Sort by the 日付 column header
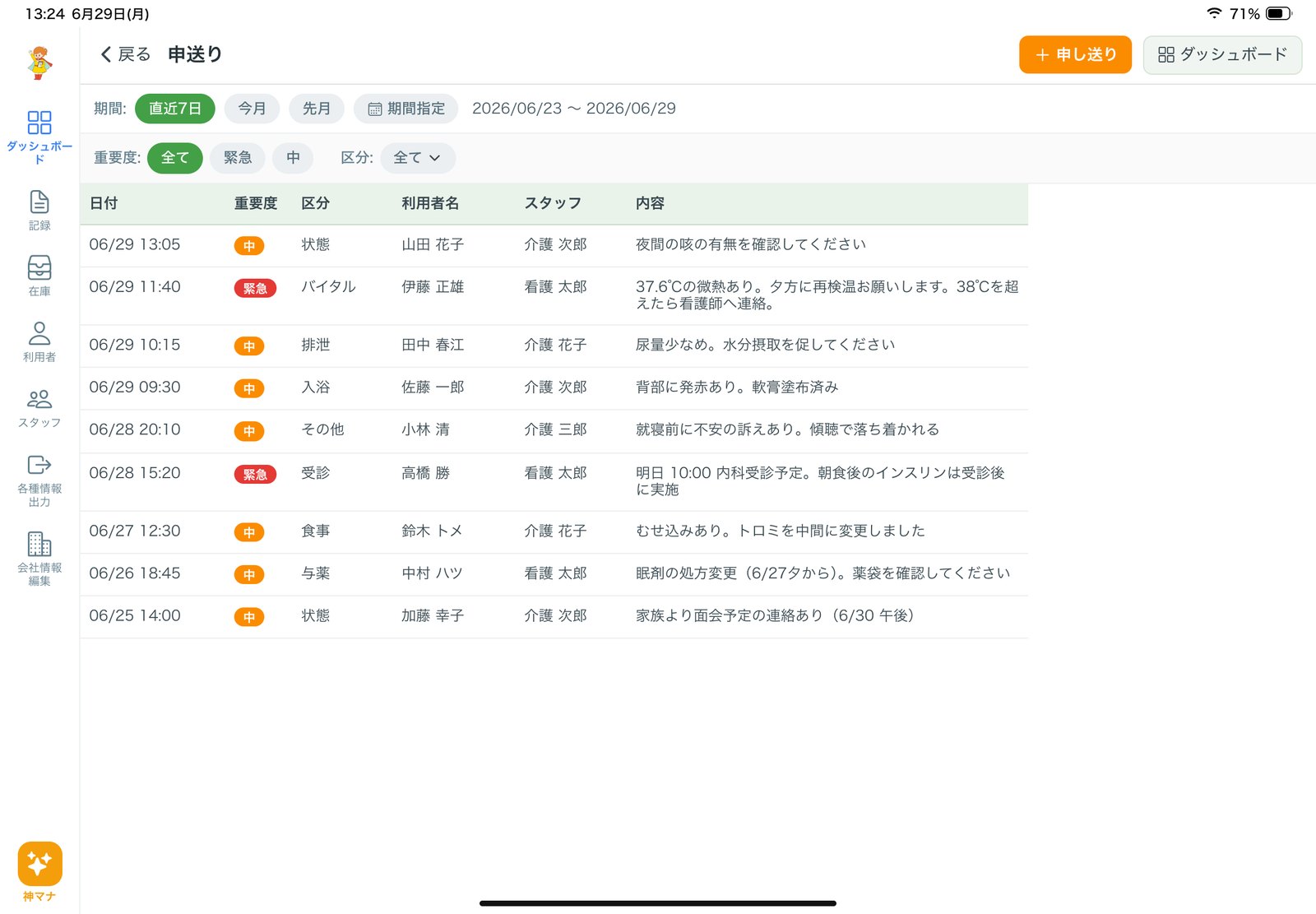 pos(104,203)
